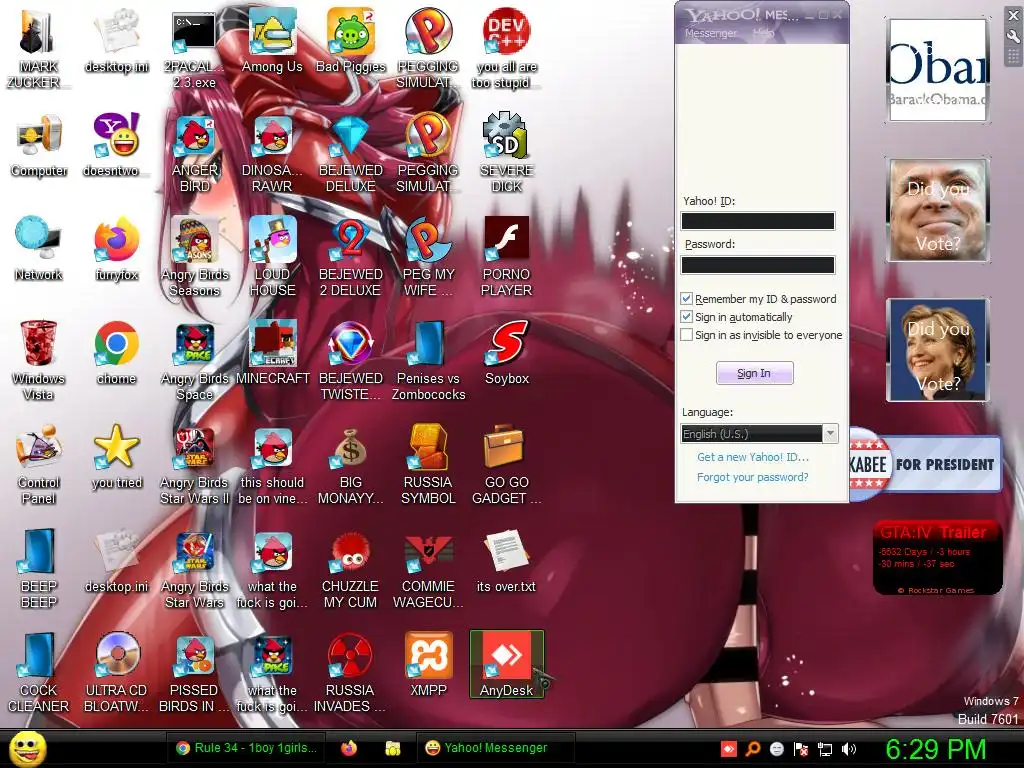1024x768 pixels.
Task: Select the LOUD HOUSE icon
Action: tap(272, 257)
